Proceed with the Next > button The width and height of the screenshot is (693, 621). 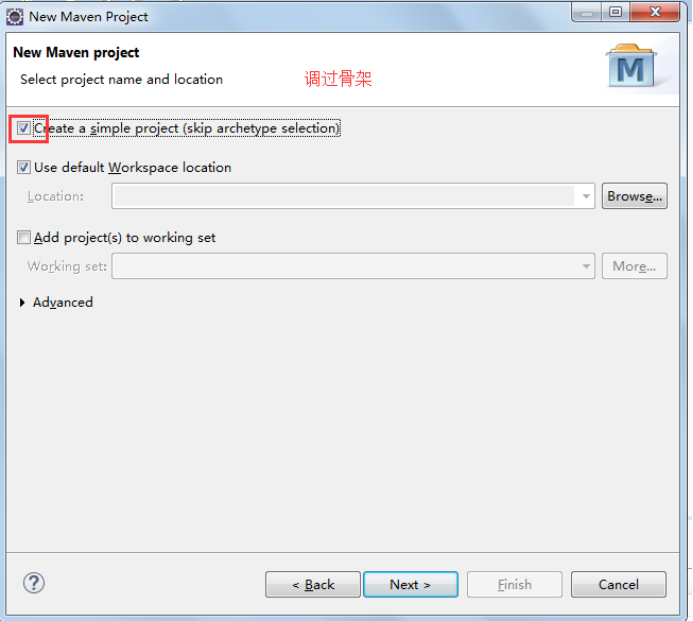(411, 584)
